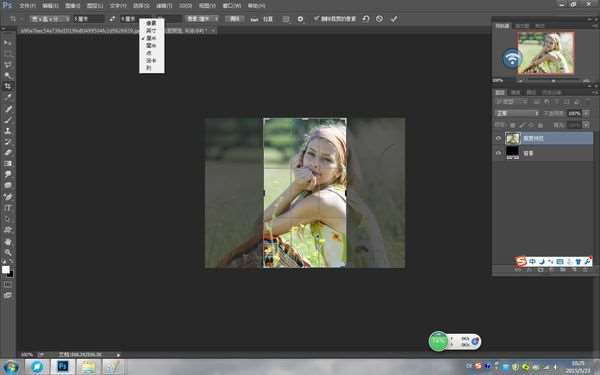Select the Pen tool
The height and width of the screenshot is (375, 600).
coord(8,197)
